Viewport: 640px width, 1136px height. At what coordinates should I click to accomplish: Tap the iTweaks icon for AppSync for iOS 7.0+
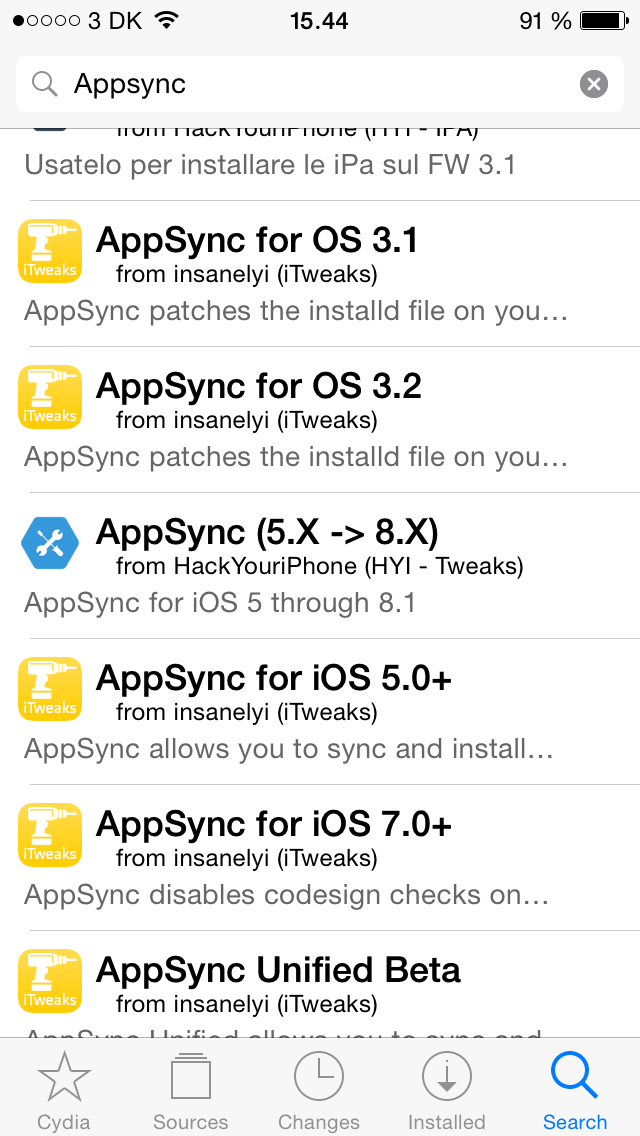49,835
